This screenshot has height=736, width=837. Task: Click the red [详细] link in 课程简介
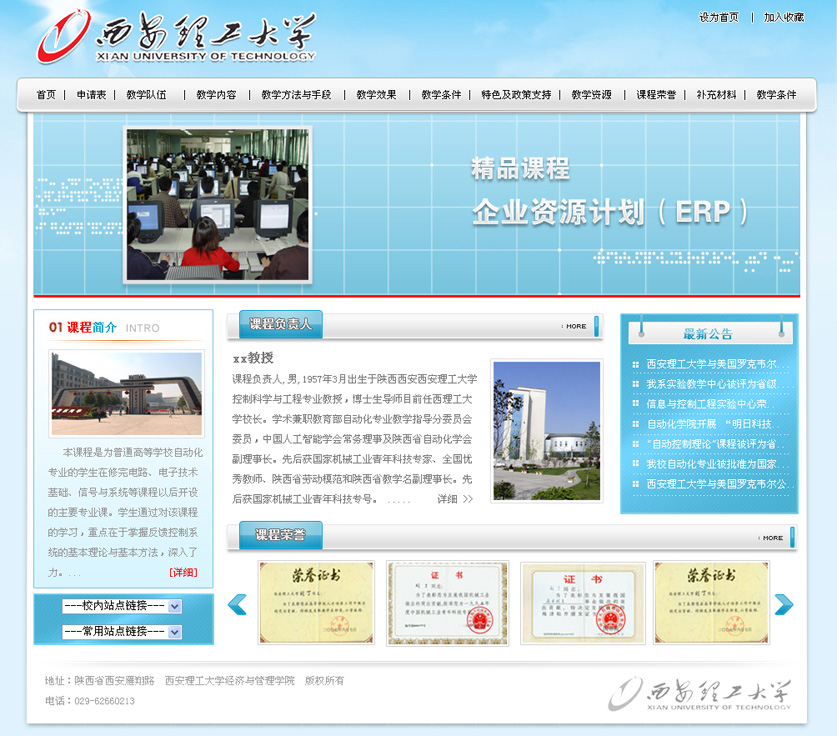point(183,573)
